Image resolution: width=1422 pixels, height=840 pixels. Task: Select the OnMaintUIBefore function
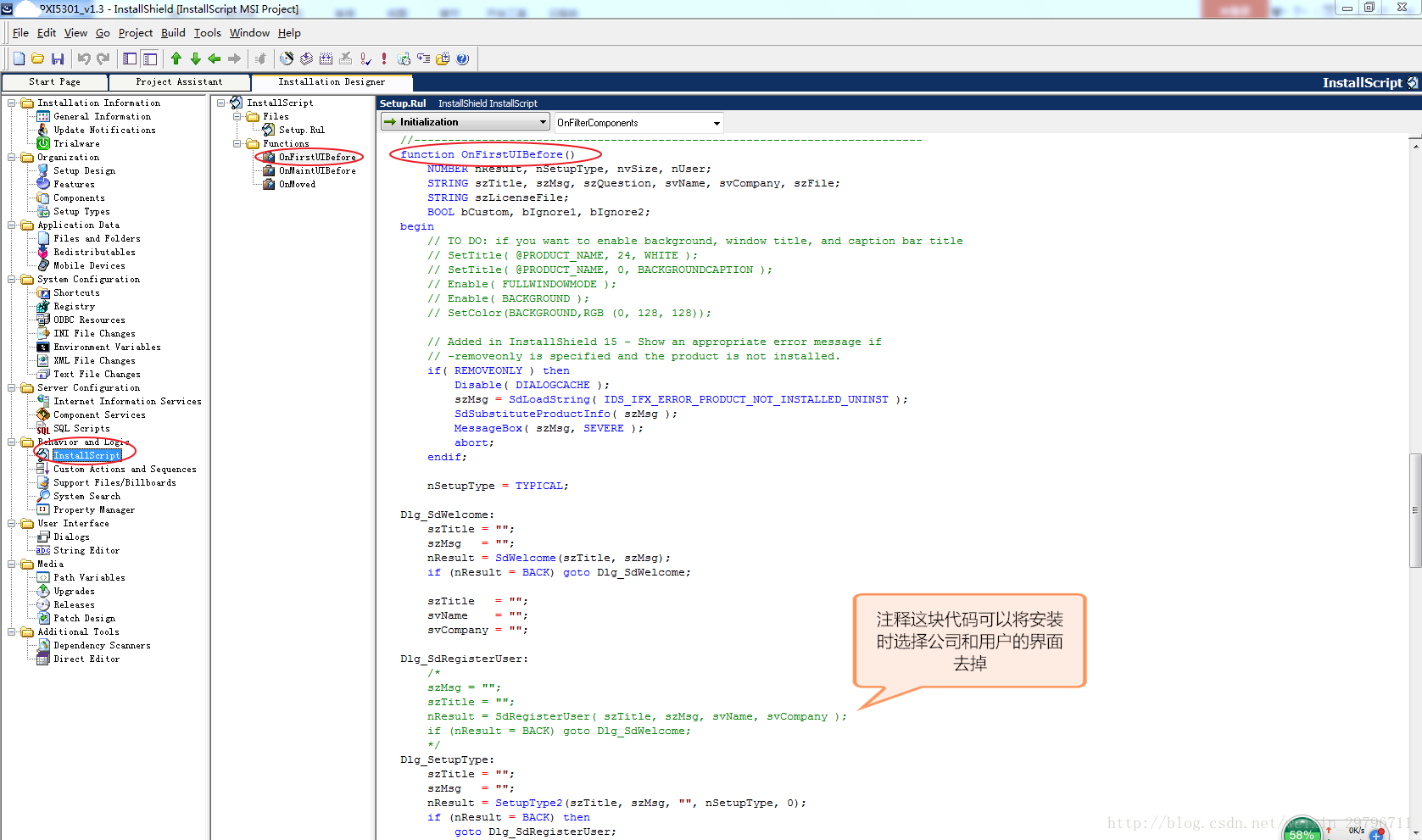pos(317,170)
